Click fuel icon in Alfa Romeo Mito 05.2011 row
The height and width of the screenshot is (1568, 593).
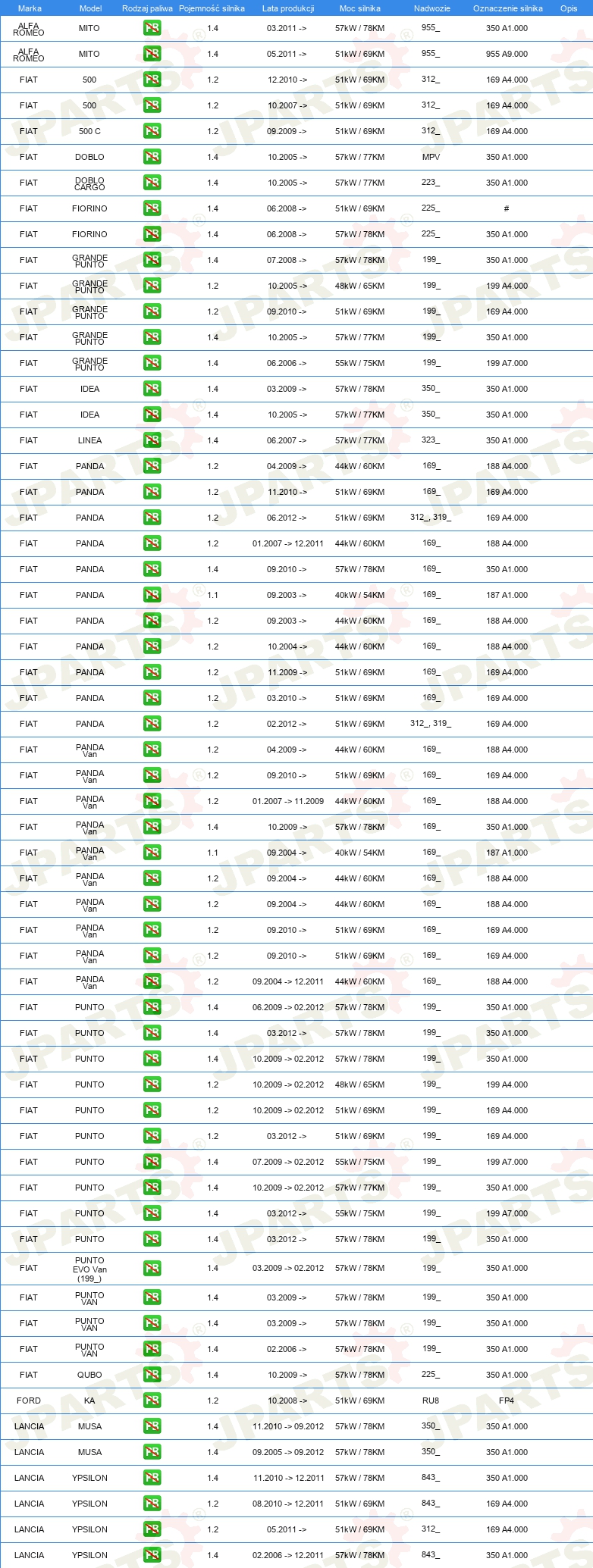152,54
